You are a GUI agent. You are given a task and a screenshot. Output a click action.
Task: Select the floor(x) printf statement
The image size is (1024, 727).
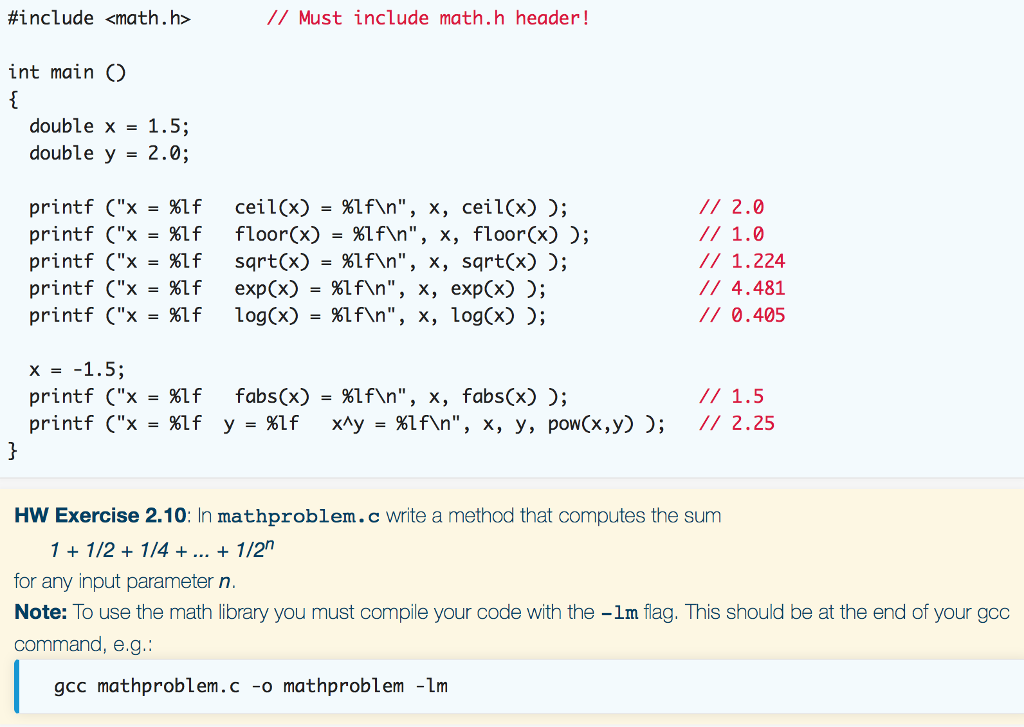pyautogui.click(x=300, y=234)
